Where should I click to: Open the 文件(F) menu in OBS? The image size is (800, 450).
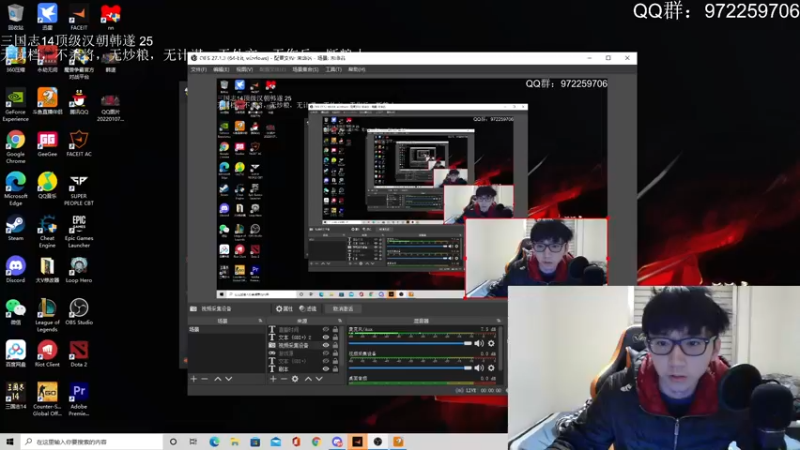click(198, 69)
